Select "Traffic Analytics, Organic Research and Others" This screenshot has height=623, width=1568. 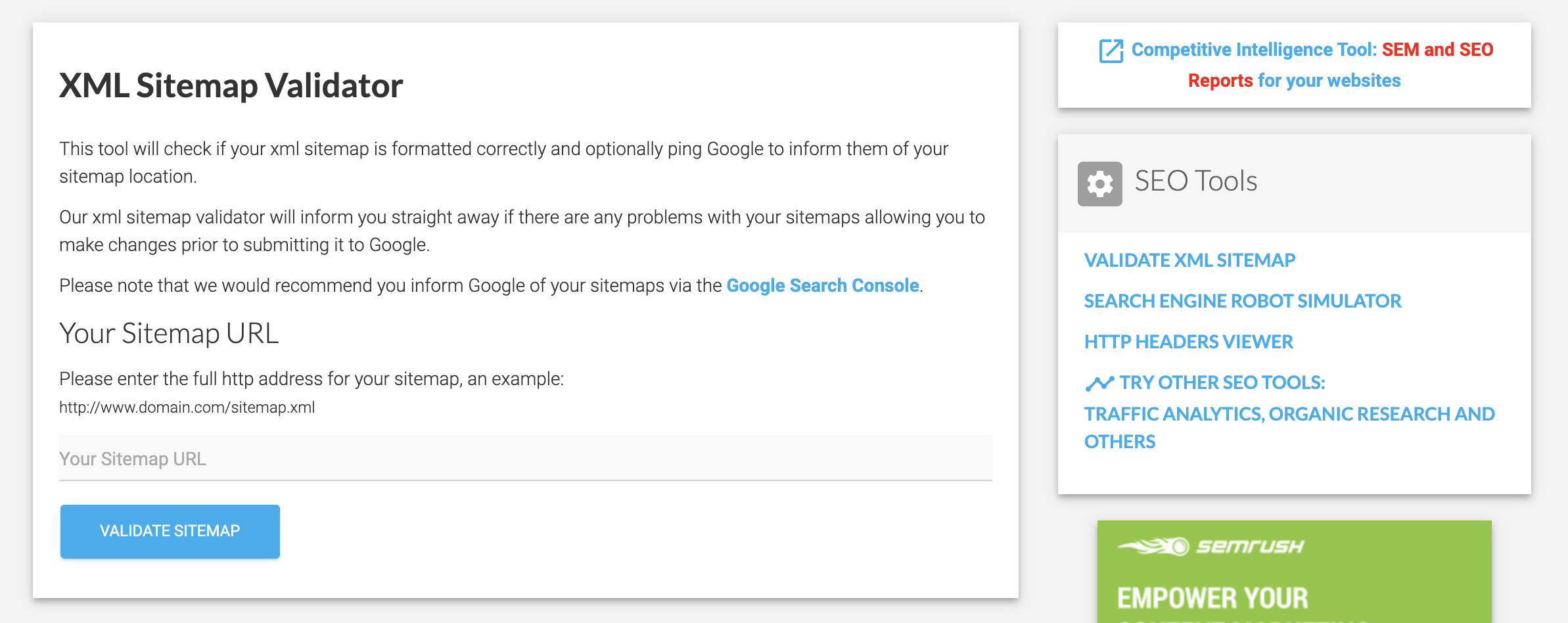1289,415
